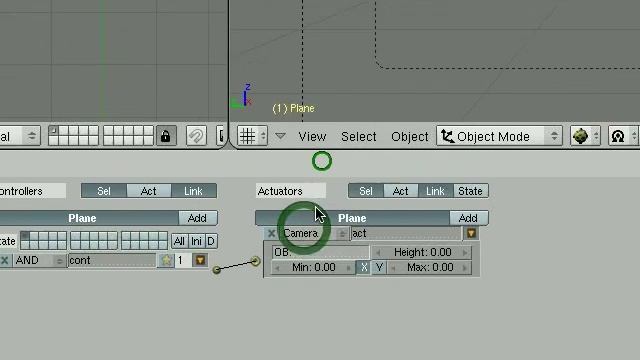
Task: Click the D debug state button
Action: click(211, 241)
